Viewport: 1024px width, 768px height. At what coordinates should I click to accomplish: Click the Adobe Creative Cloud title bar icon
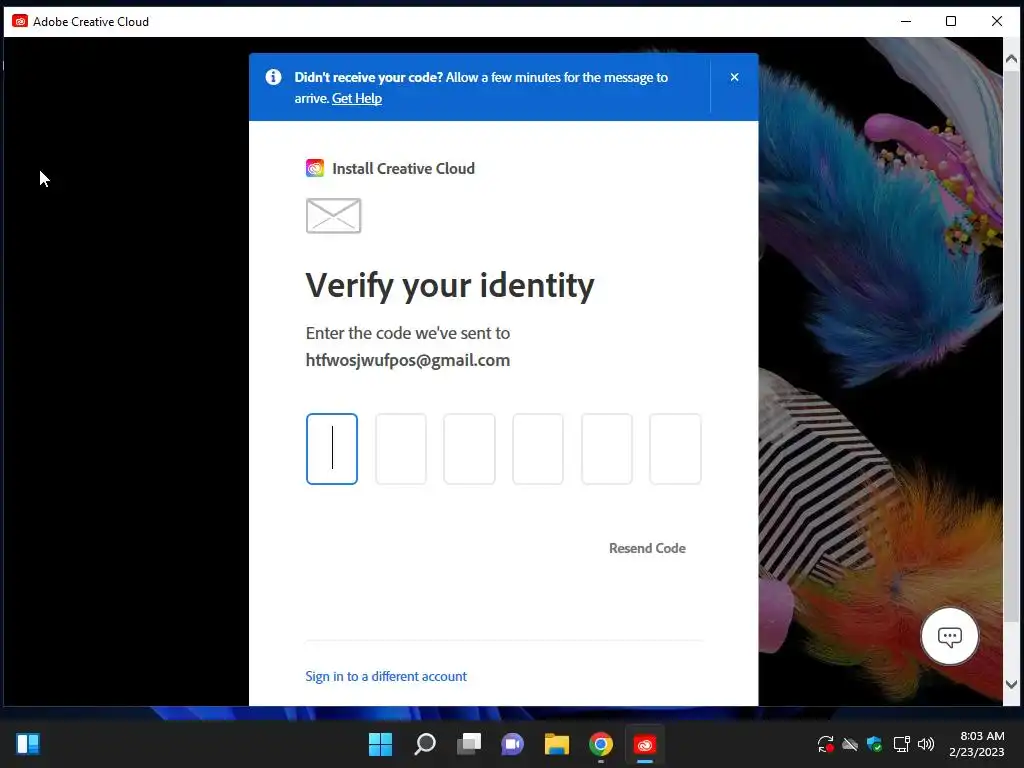pos(20,22)
